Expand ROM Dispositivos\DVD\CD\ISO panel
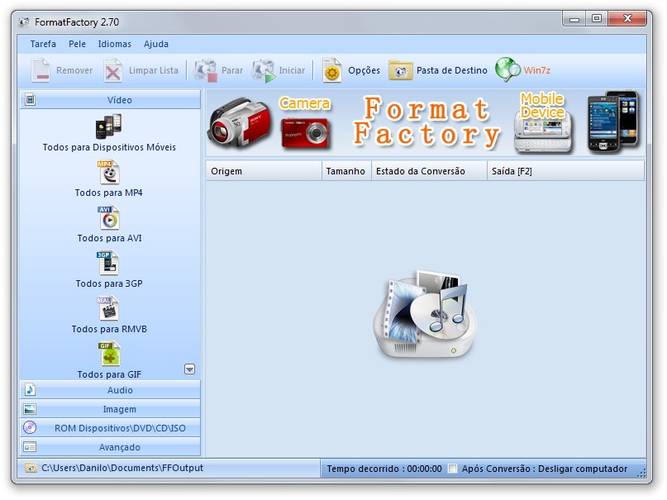The image size is (667, 500). (x=110, y=428)
